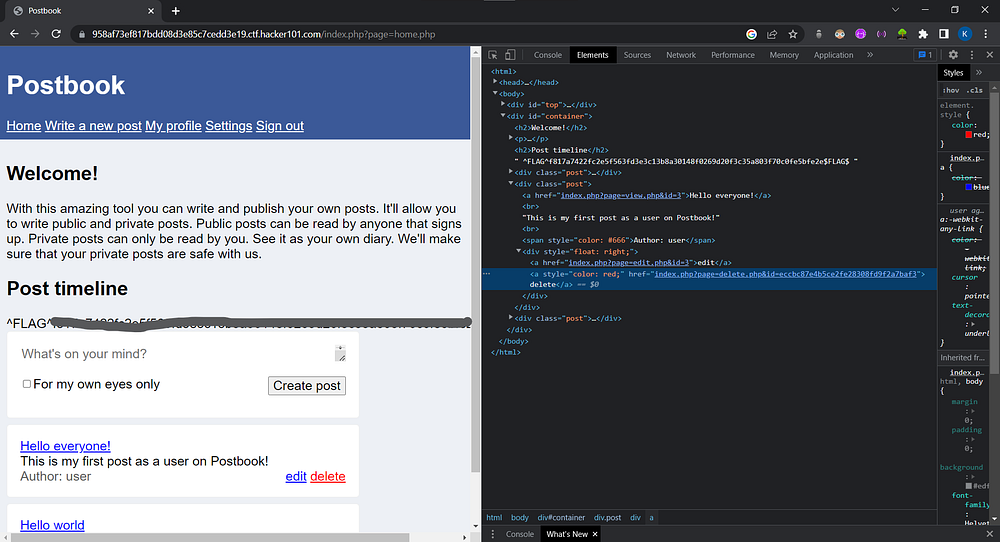The width and height of the screenshot is (1000, 542).
Task: Focus the 'What's on your mind?' text box
Action: (175, 354)
